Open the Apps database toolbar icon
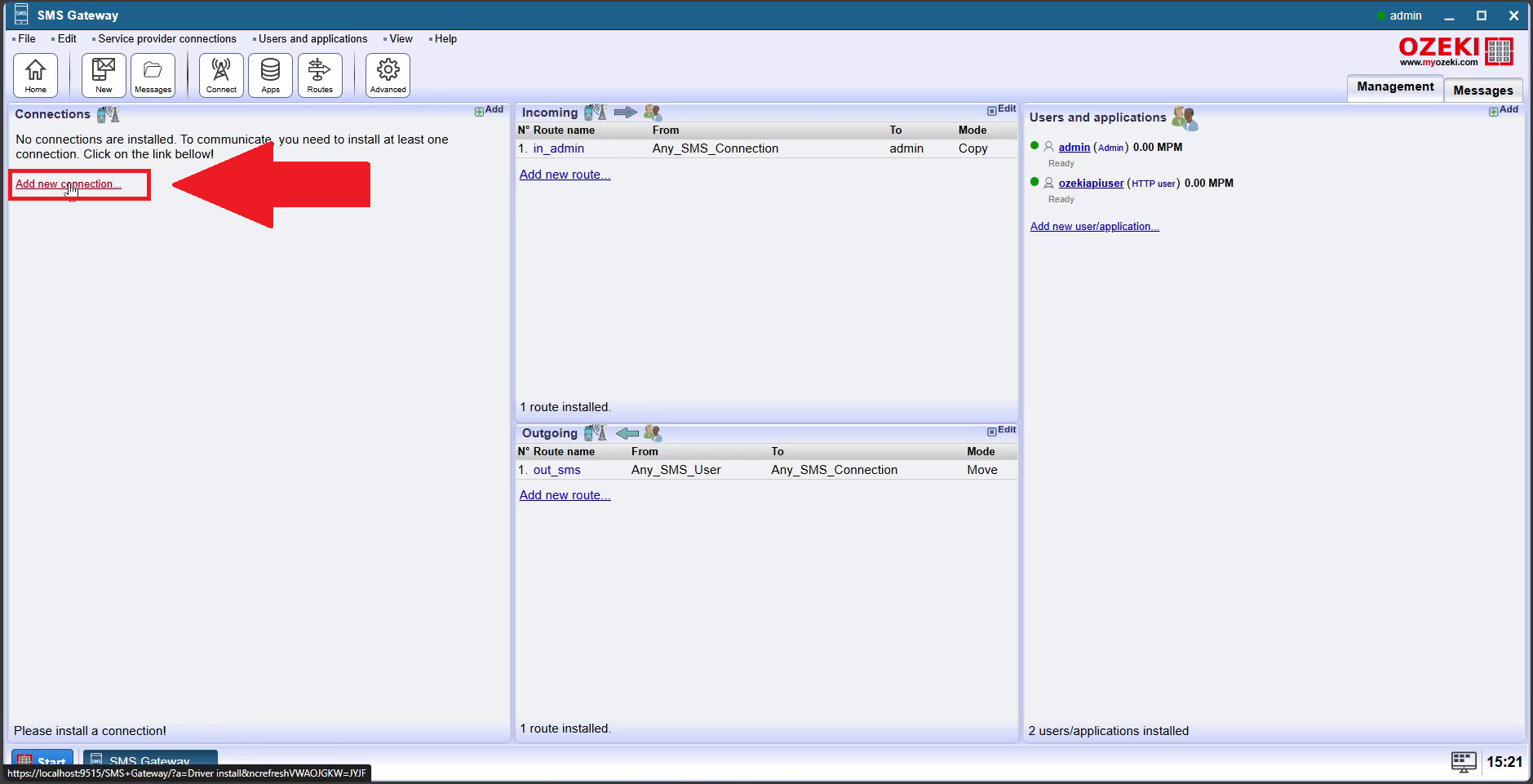Image resolution: width=1533 pixels, height=784 pixels. click(x=270, y=76)
